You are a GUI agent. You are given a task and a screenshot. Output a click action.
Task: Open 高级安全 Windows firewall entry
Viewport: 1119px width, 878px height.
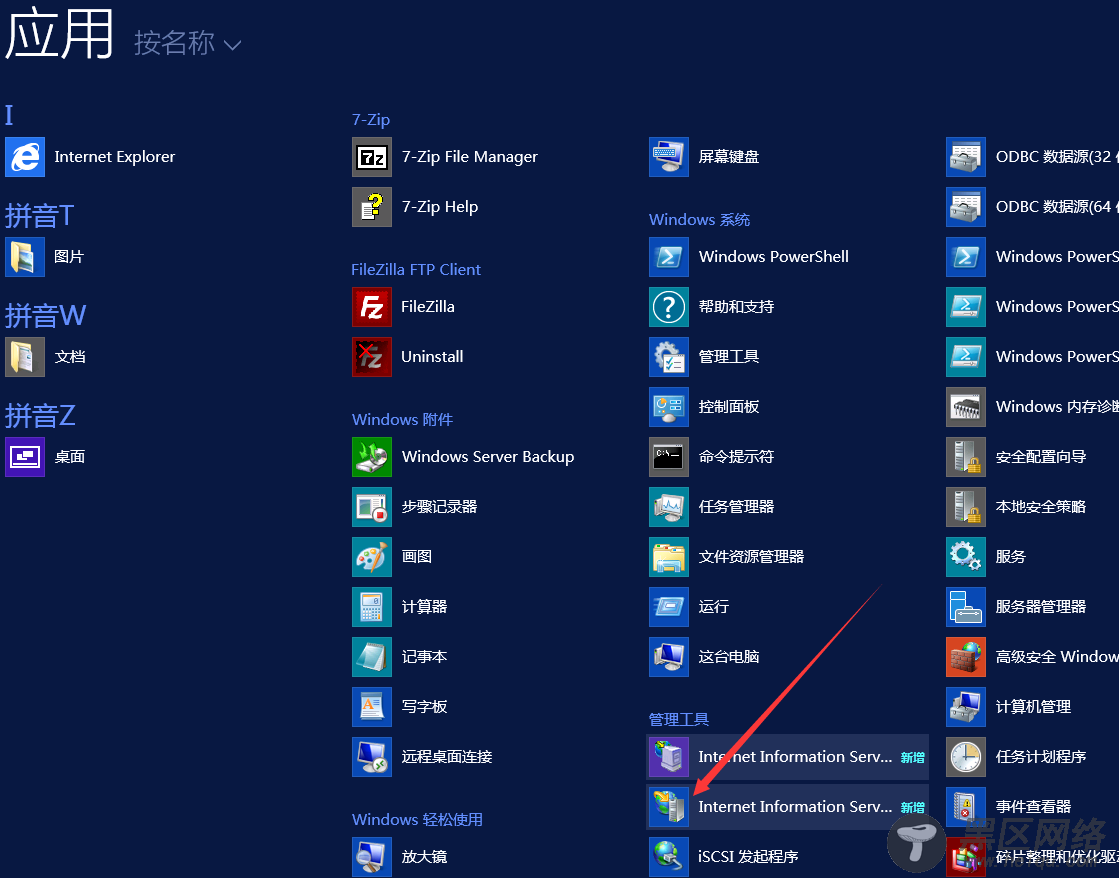click(1032, 657)
